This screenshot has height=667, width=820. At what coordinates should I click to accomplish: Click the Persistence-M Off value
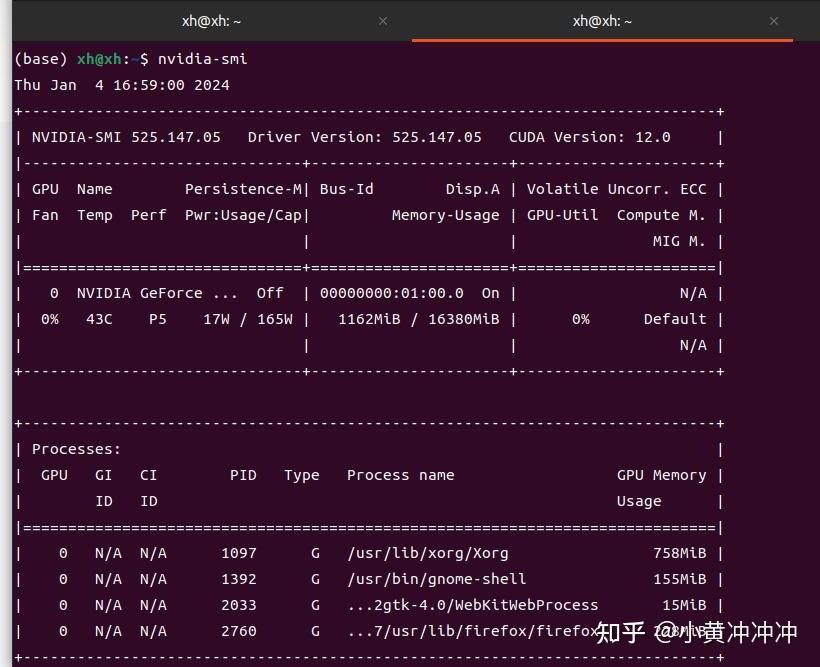point(268,293)
